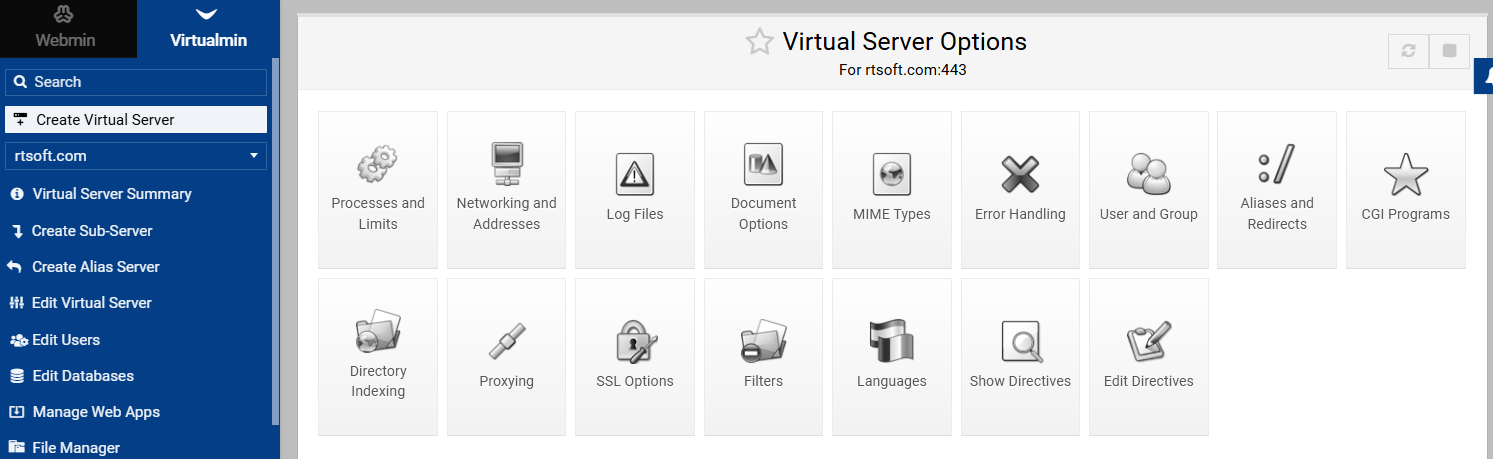Open Edit Directives icon

[x=1148, y=342]
